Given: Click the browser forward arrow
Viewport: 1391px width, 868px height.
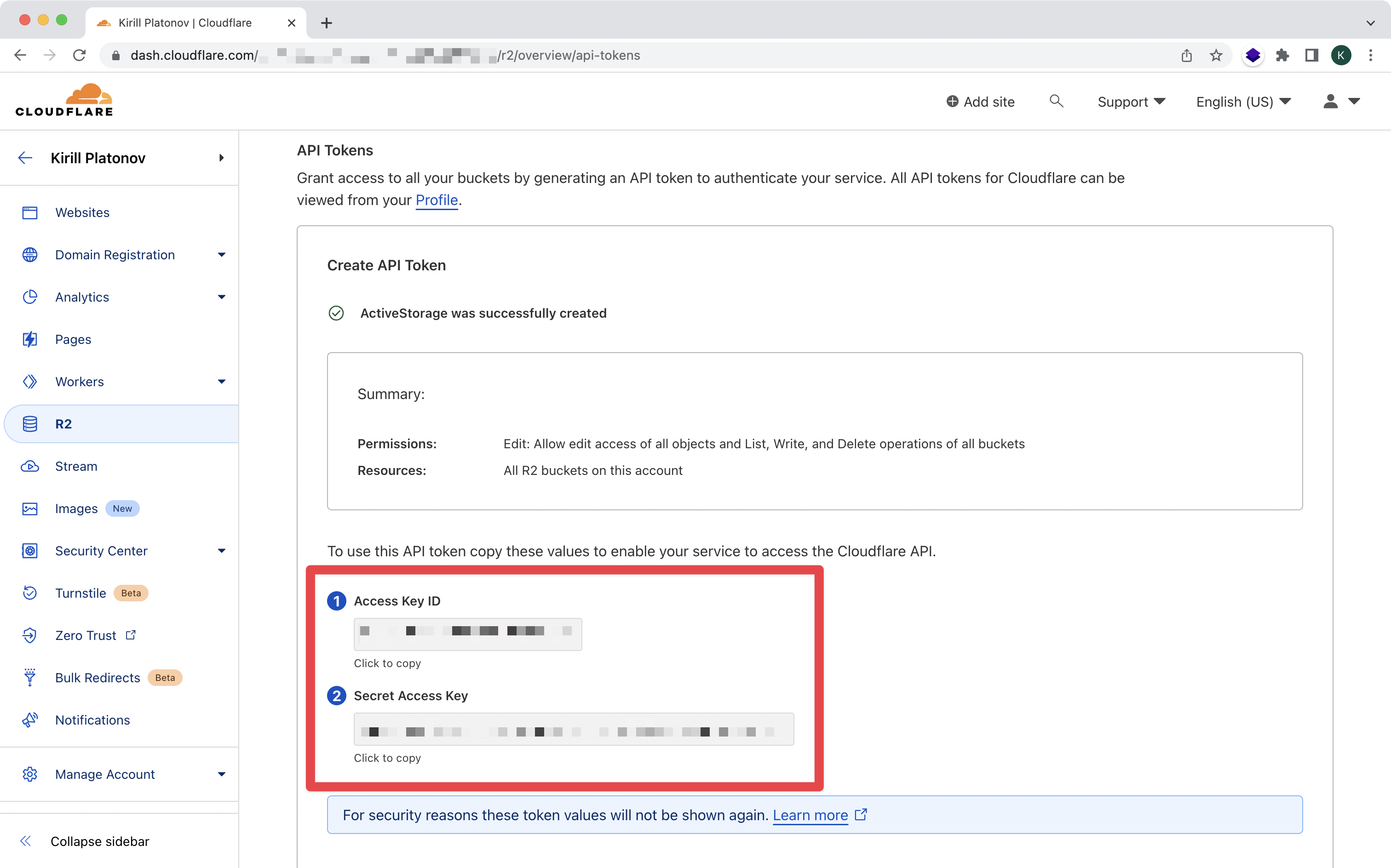Looking at the screenshot, I should pyautogui.click(x=50, y=55).
